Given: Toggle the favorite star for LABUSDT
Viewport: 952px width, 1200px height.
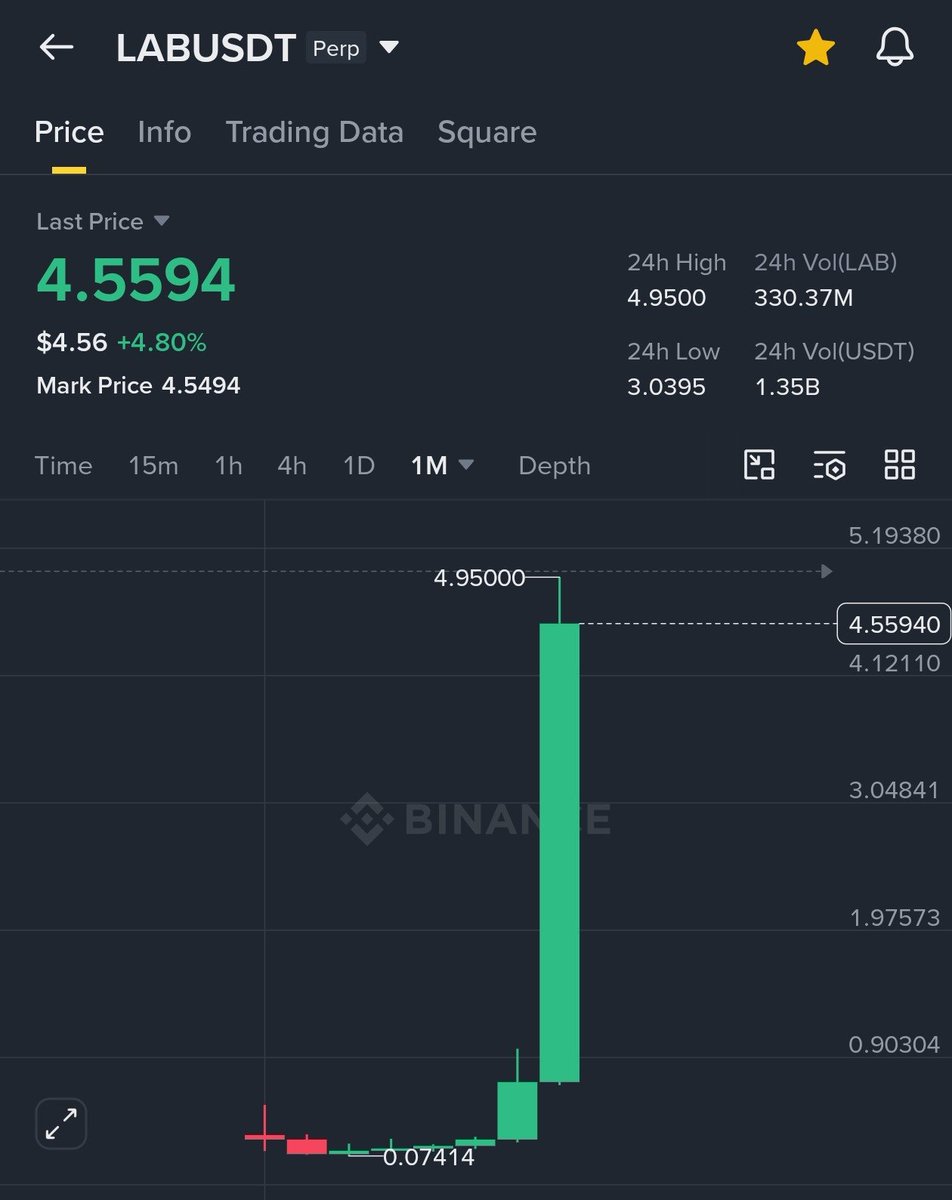Looking at the screenshot, I should pyautogui.click(x=815, y=47).
